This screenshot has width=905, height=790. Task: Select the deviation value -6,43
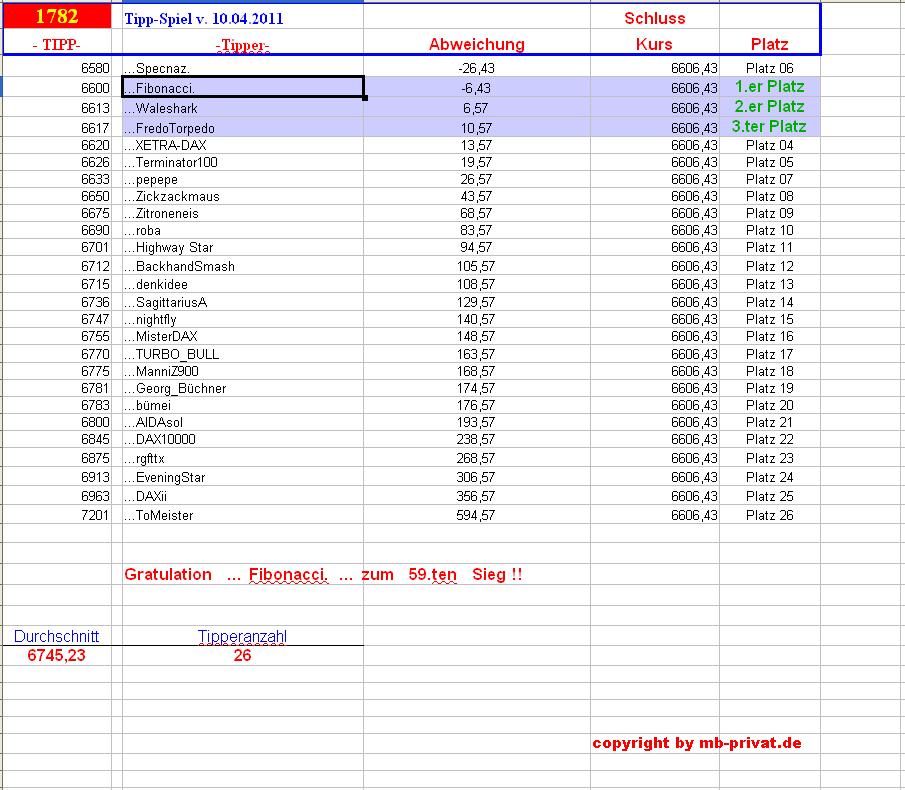click(x=476, y=88)
